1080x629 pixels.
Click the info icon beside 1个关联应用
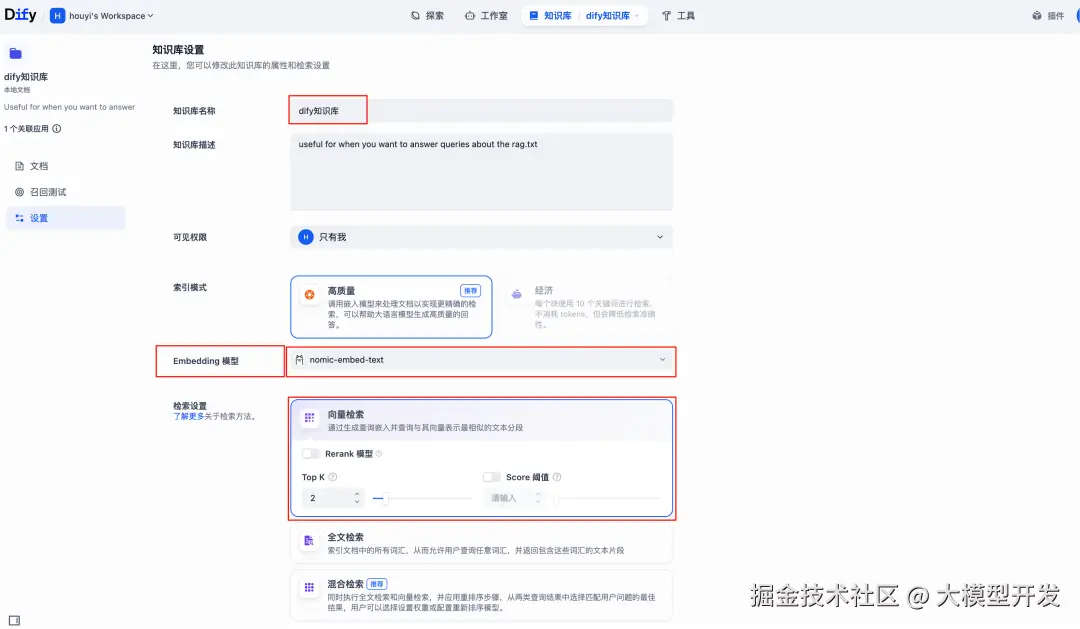coord(56,128)
